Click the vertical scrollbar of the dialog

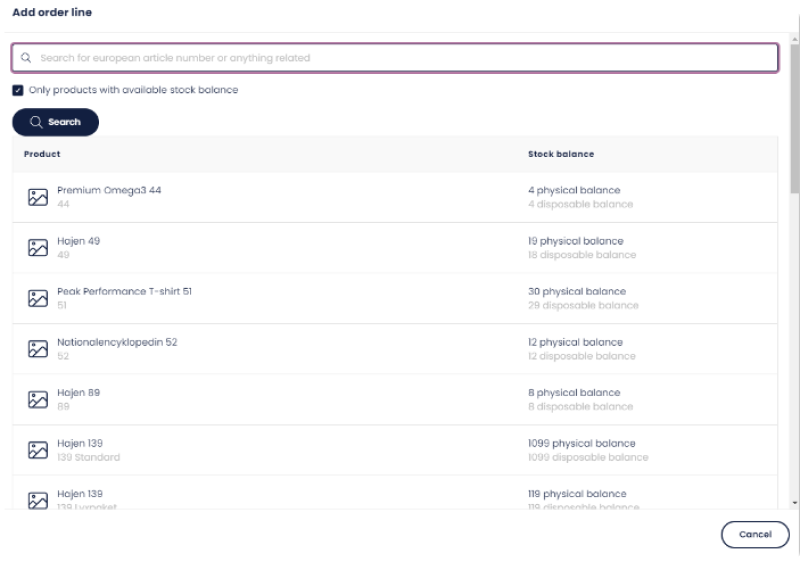794,120
